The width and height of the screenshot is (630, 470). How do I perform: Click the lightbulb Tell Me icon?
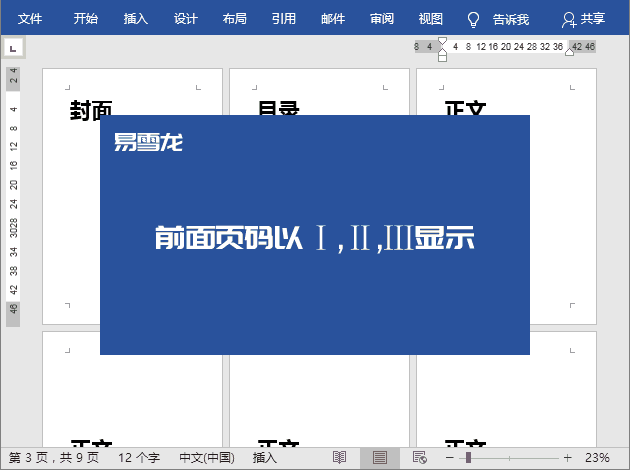(x=473, y=19)
